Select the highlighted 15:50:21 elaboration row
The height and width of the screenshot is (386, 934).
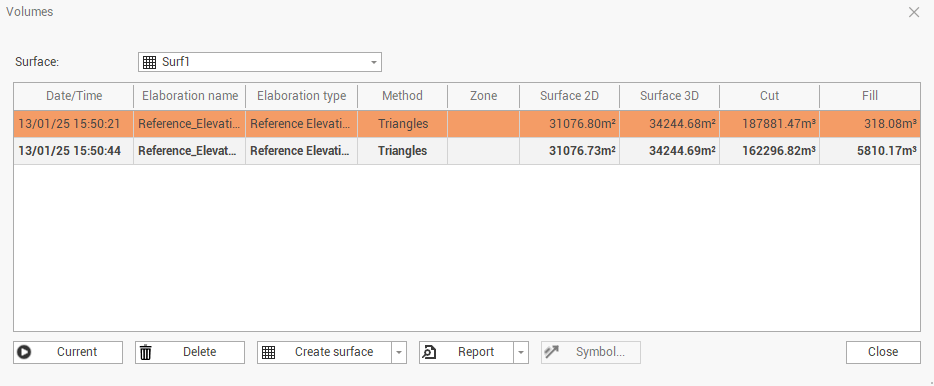(467, 124)
